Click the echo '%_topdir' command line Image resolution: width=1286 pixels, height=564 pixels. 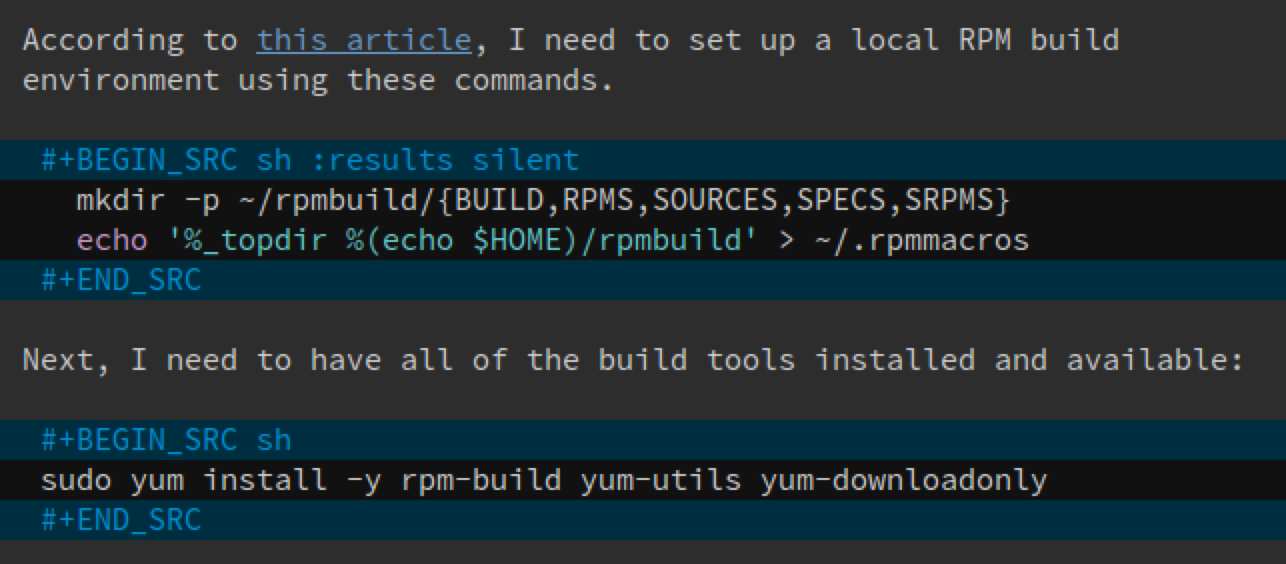point(643,240)
